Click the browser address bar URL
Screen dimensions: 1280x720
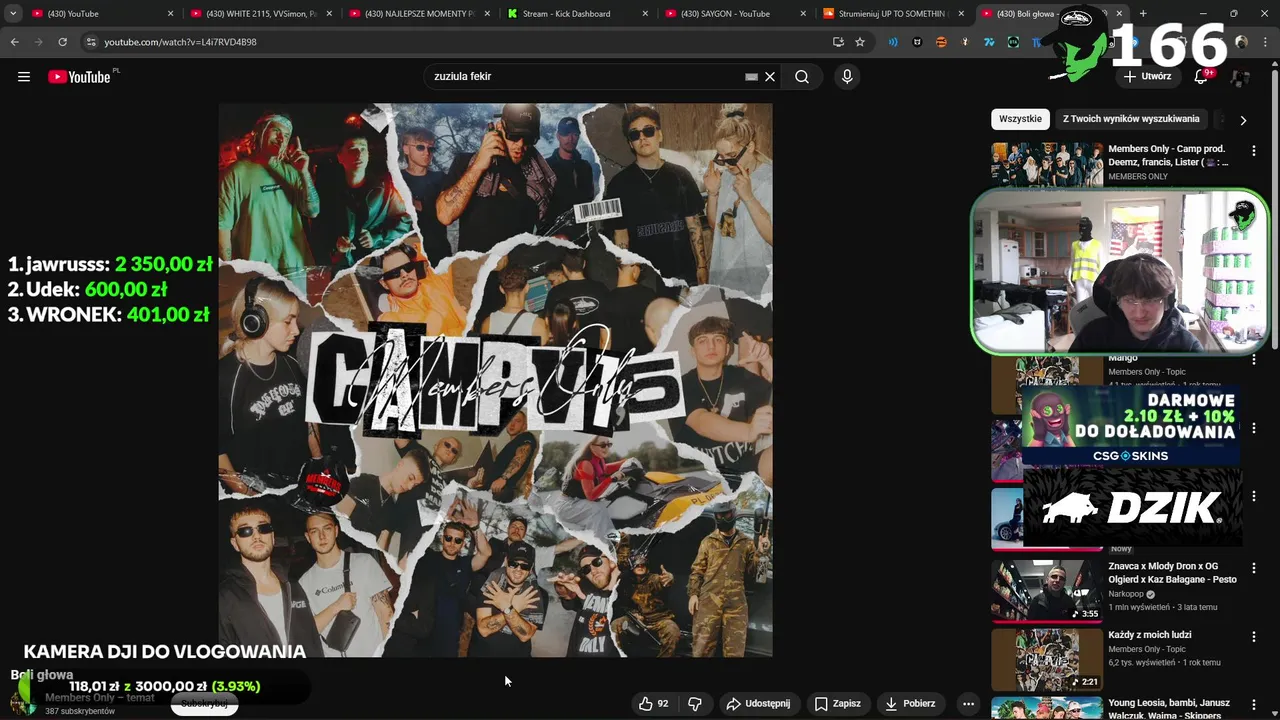[x=180, y=42]
